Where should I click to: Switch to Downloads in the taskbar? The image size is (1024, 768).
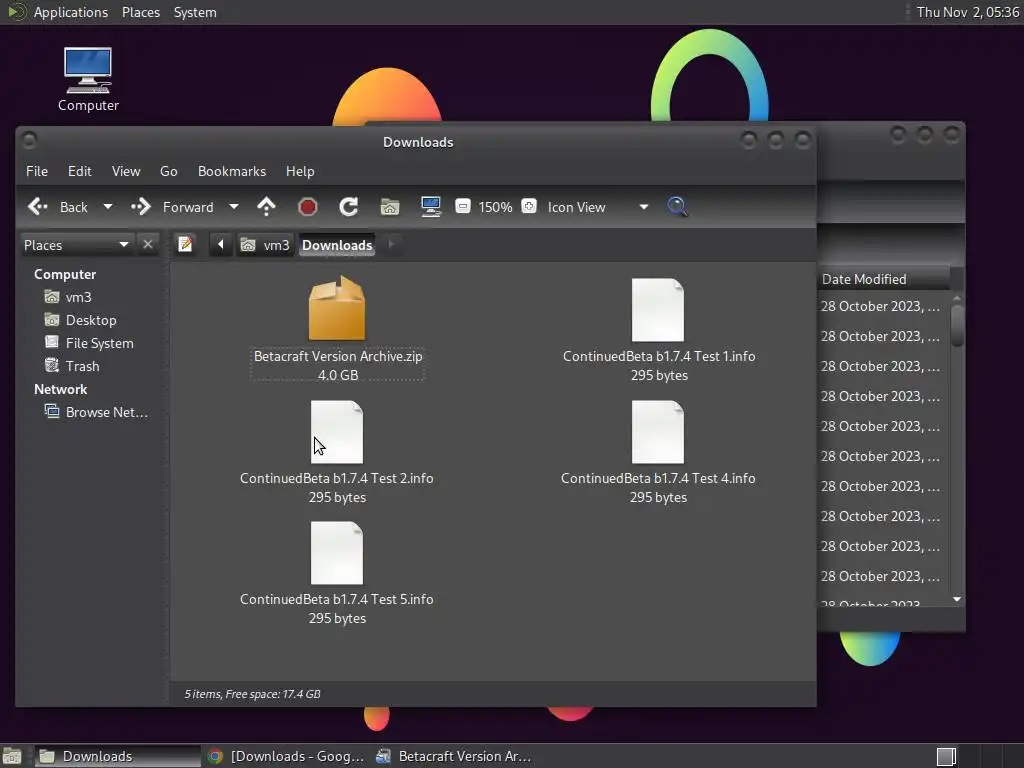(116, 756)
